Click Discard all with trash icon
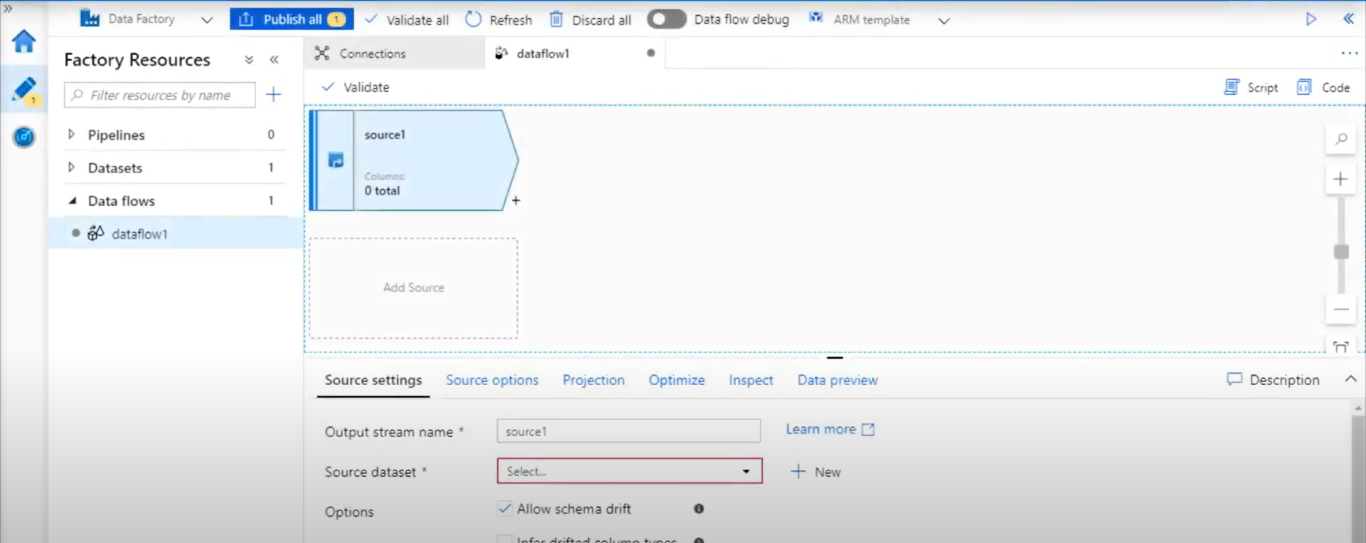 click(590, 20)
